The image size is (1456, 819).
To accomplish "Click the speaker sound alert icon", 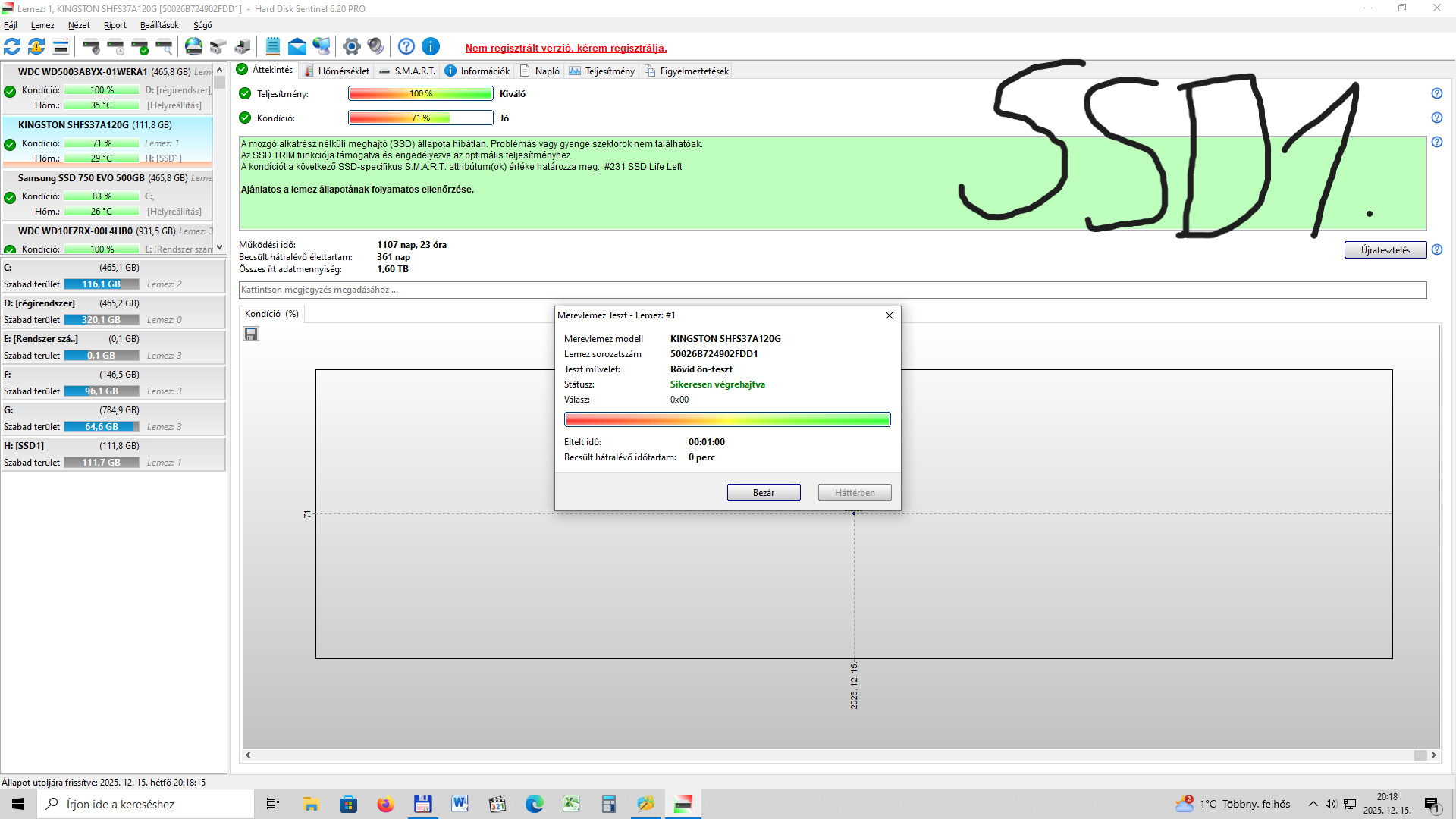I will [x=375, y=47].
